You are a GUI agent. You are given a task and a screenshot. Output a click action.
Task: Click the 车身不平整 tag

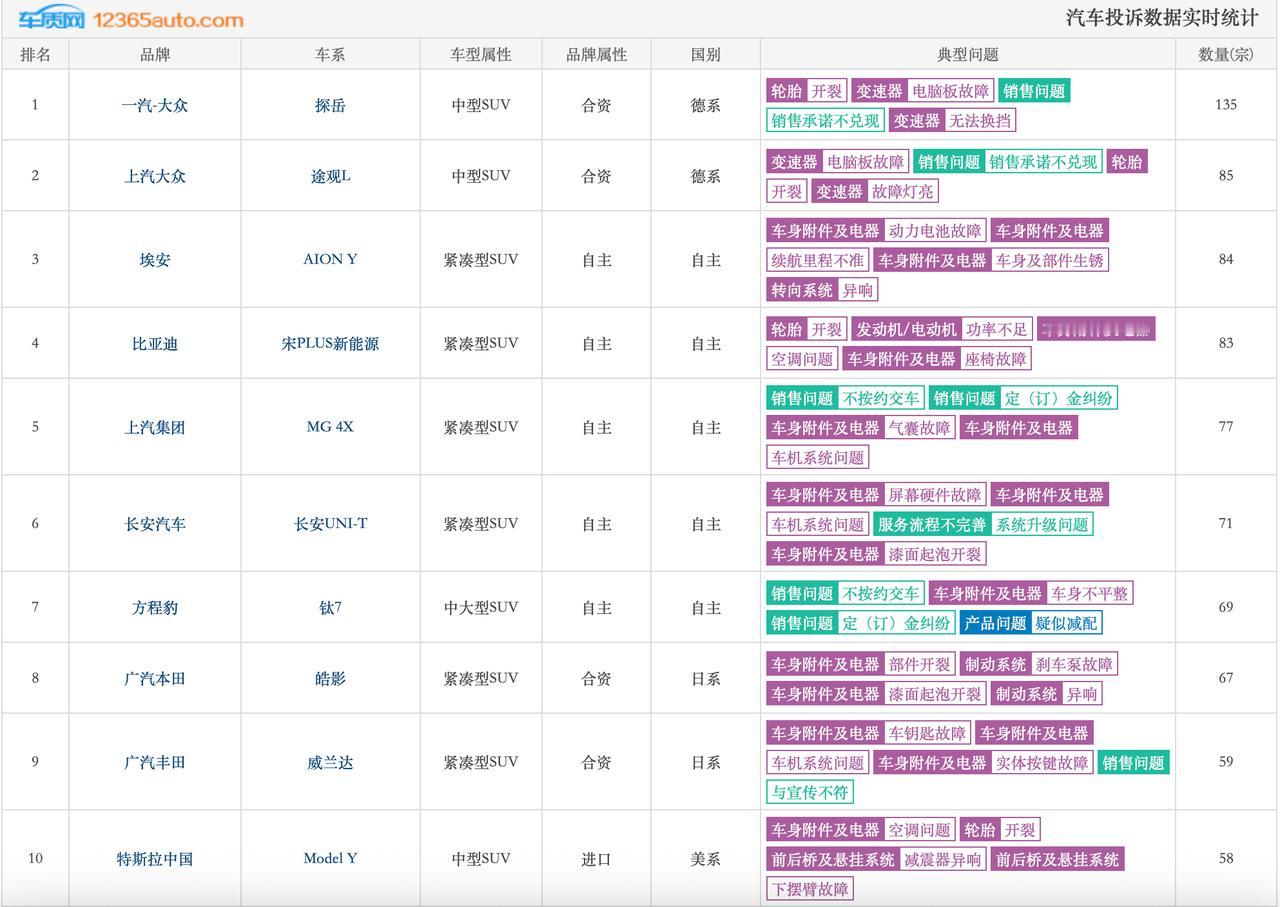click(x=1089, y=593)
